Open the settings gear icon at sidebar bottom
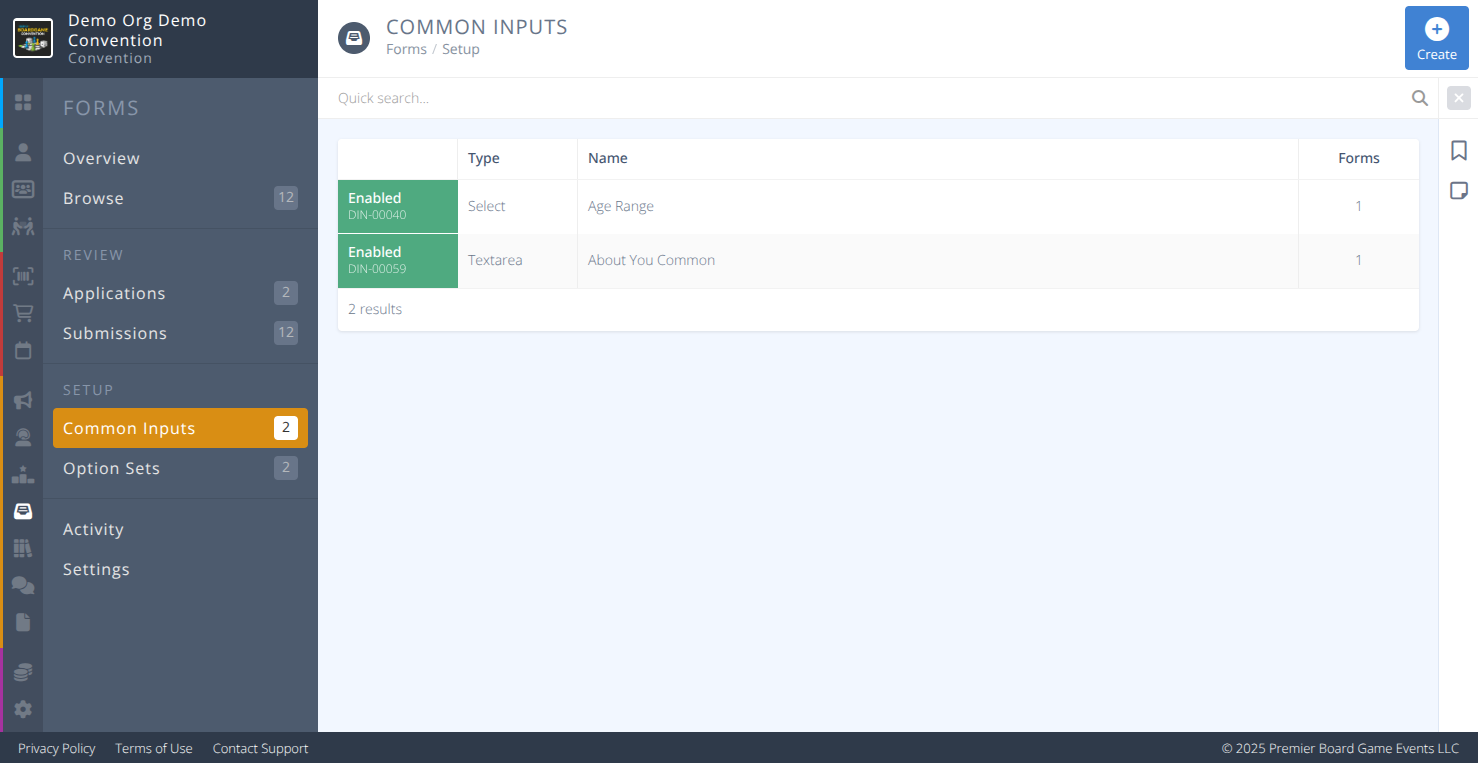The width and height of the screenshot is (1478, 763). (23, 709)
